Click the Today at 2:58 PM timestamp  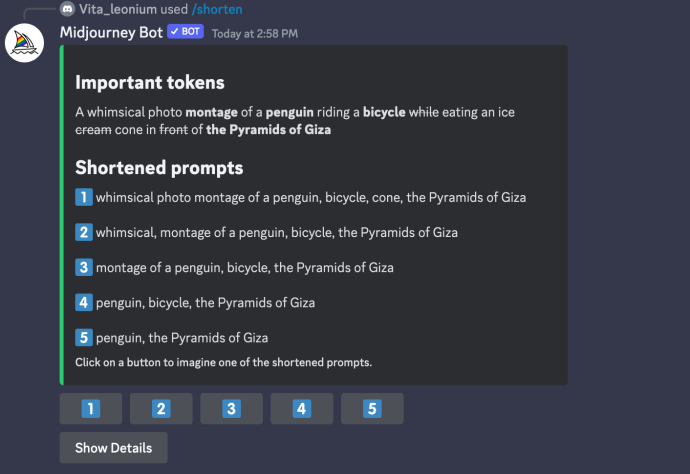(x=255, y=34)
